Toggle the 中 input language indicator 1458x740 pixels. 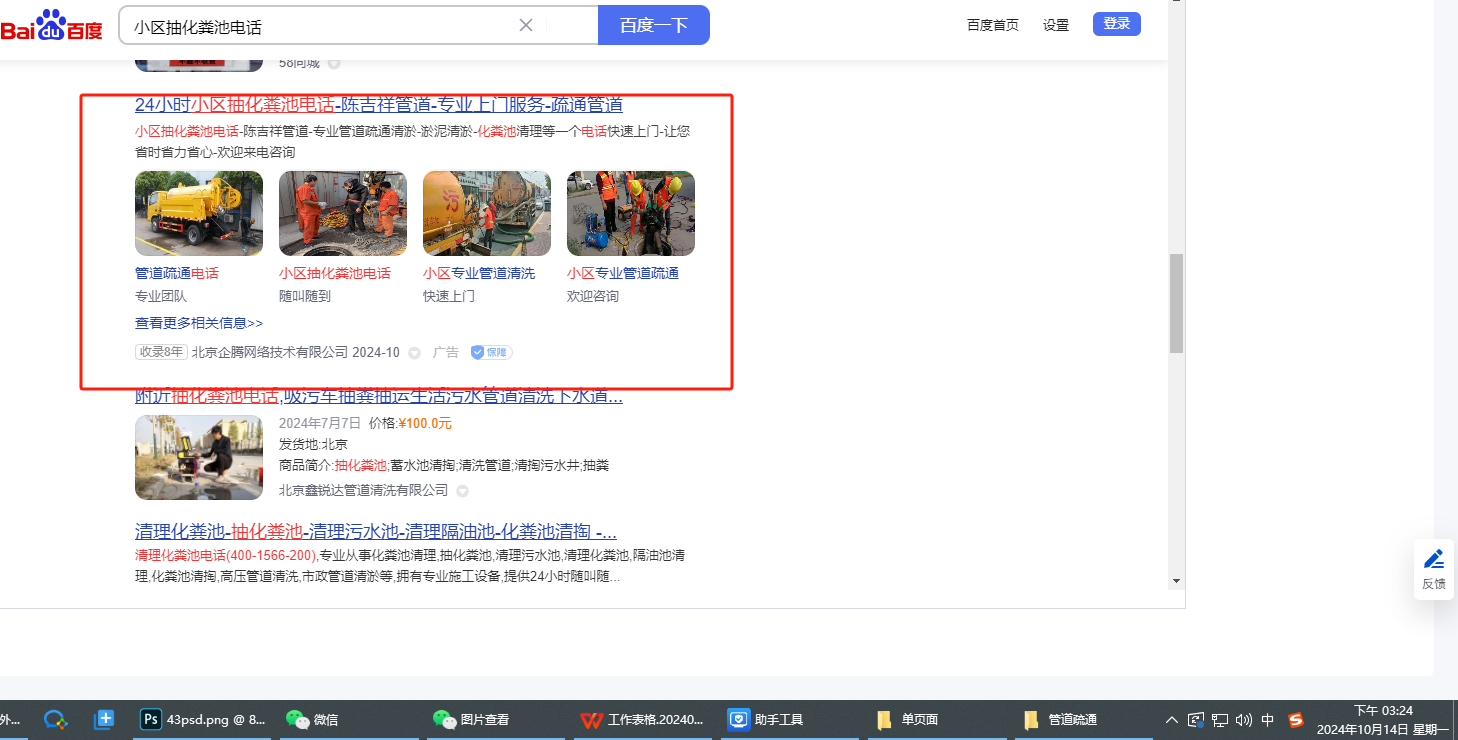(1268, 720)
